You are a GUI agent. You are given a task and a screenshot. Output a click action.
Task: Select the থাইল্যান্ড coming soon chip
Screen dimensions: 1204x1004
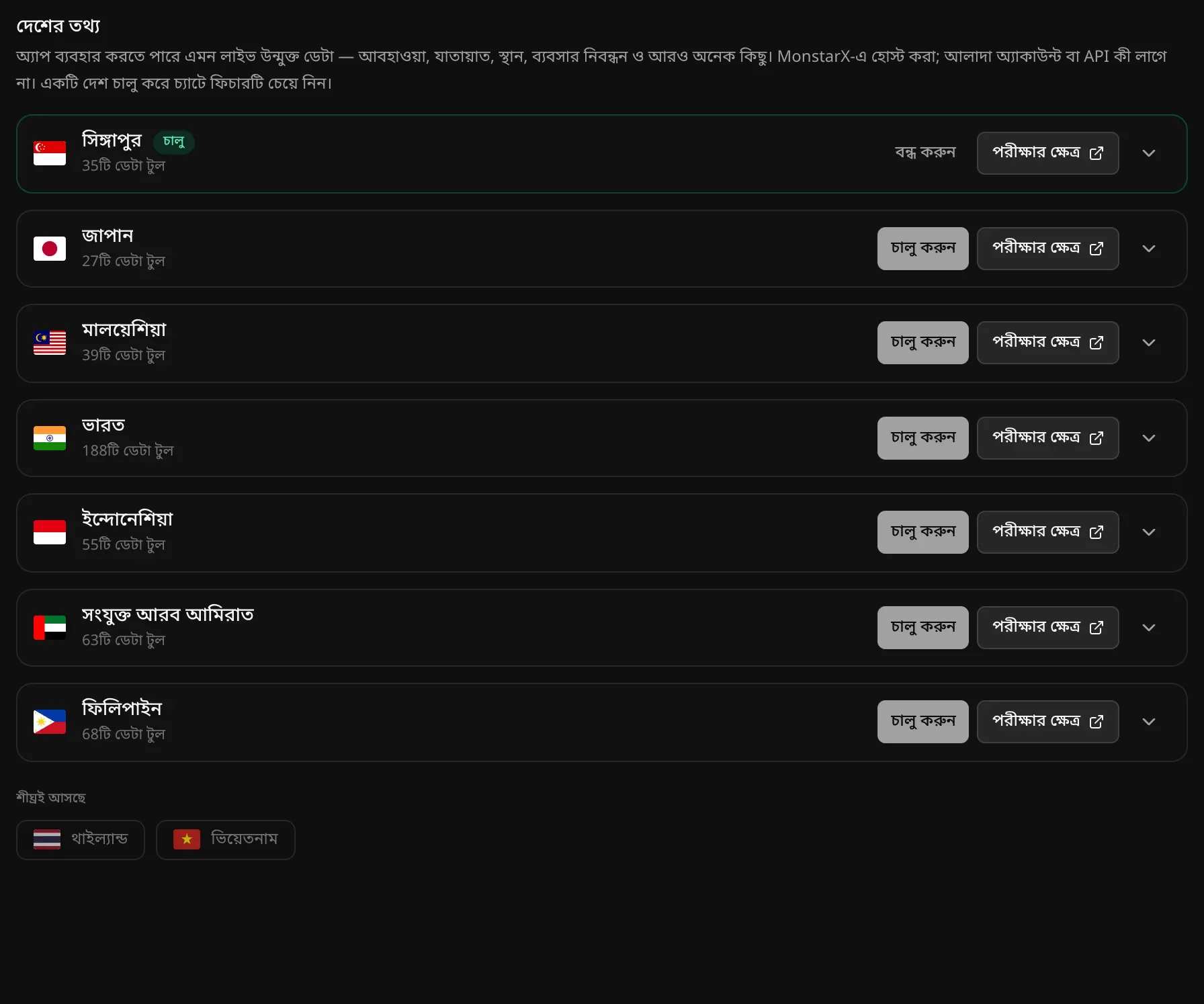pos(81,839)
